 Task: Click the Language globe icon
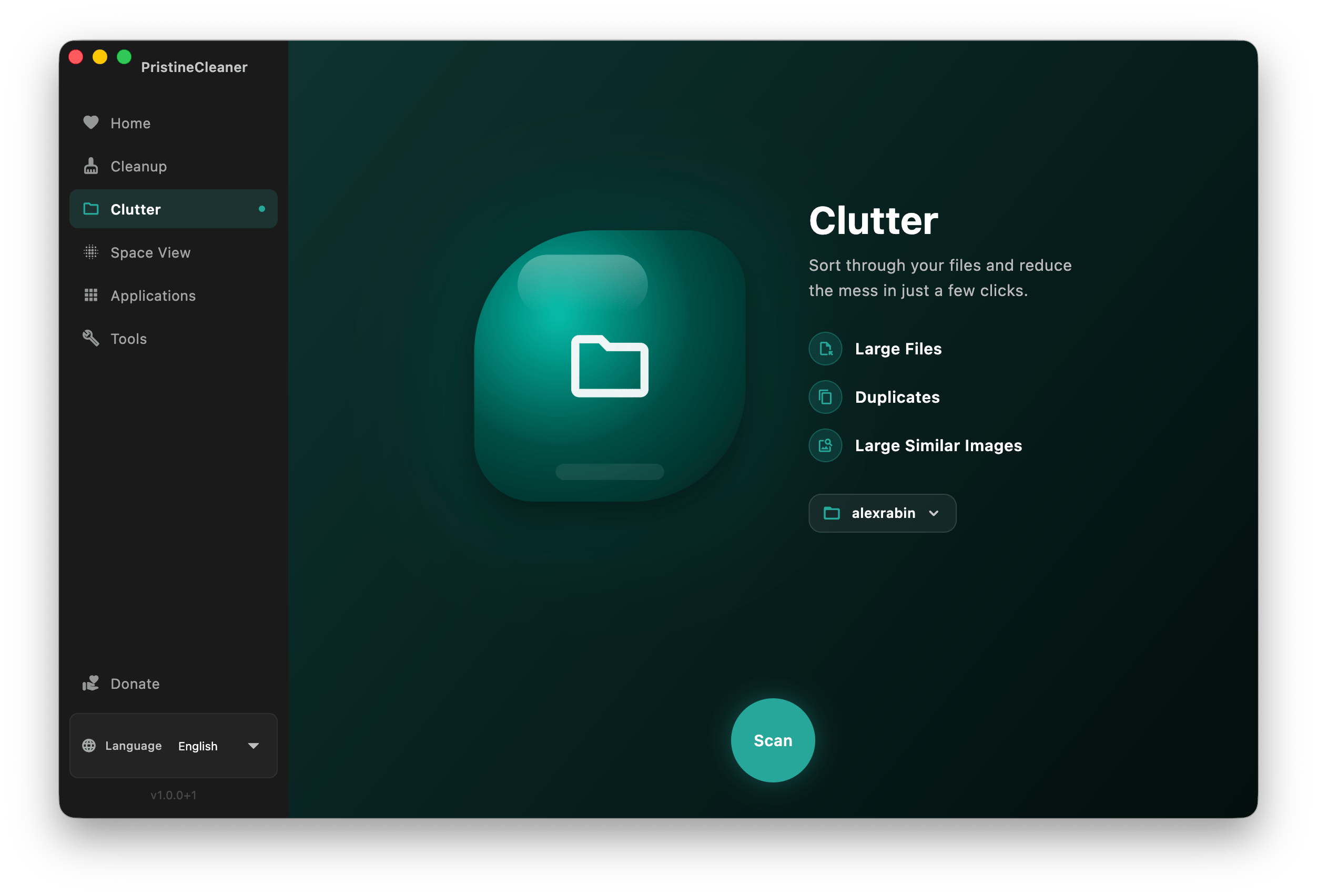(89, 745)
